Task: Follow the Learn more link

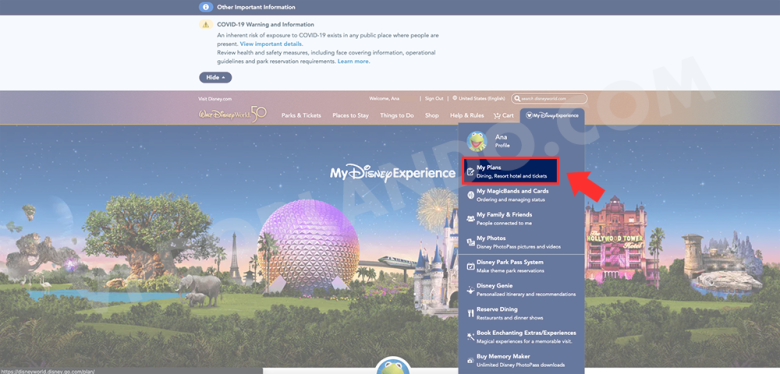Action: (x=354, y=61)
